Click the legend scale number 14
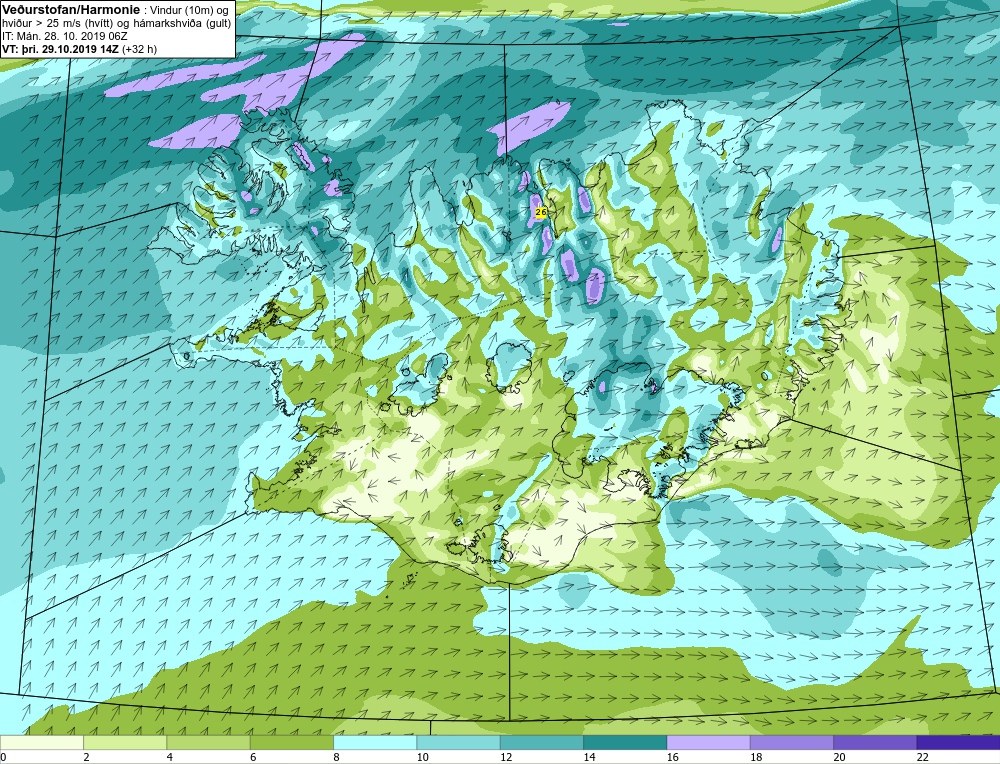Screen dimensions: 1000x764 pyautogui.click(x=589, y=757)
